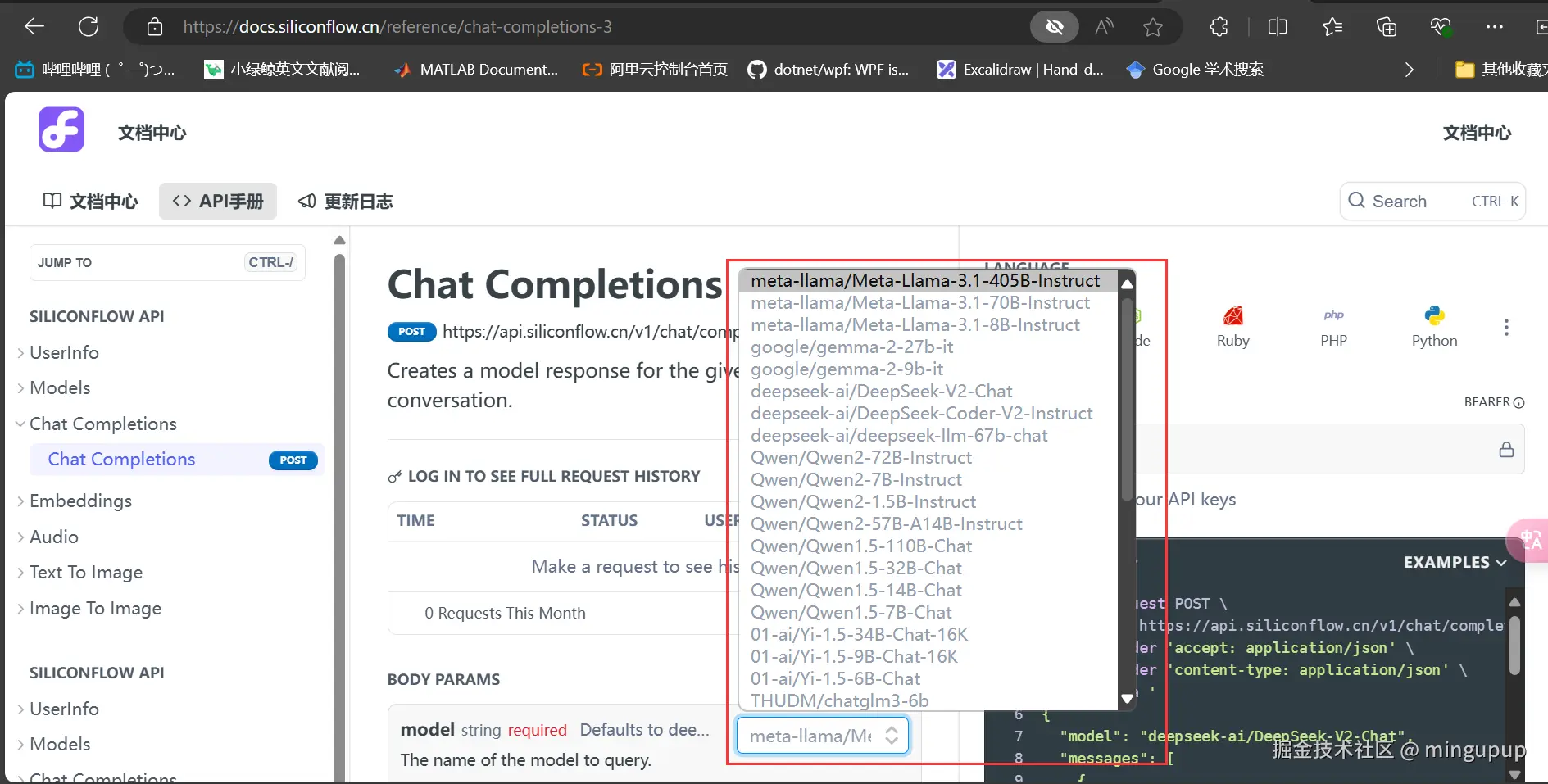
Task: Open the browser essentials heart icon
Action: [x=1441, y=27]
